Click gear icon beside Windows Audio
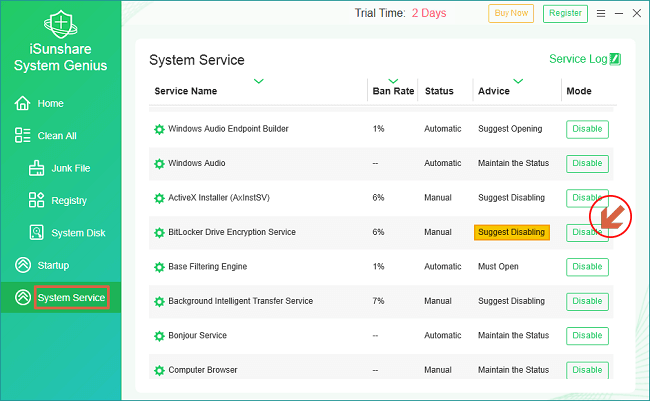Viewport: 650px width, 401px height. 159,164
